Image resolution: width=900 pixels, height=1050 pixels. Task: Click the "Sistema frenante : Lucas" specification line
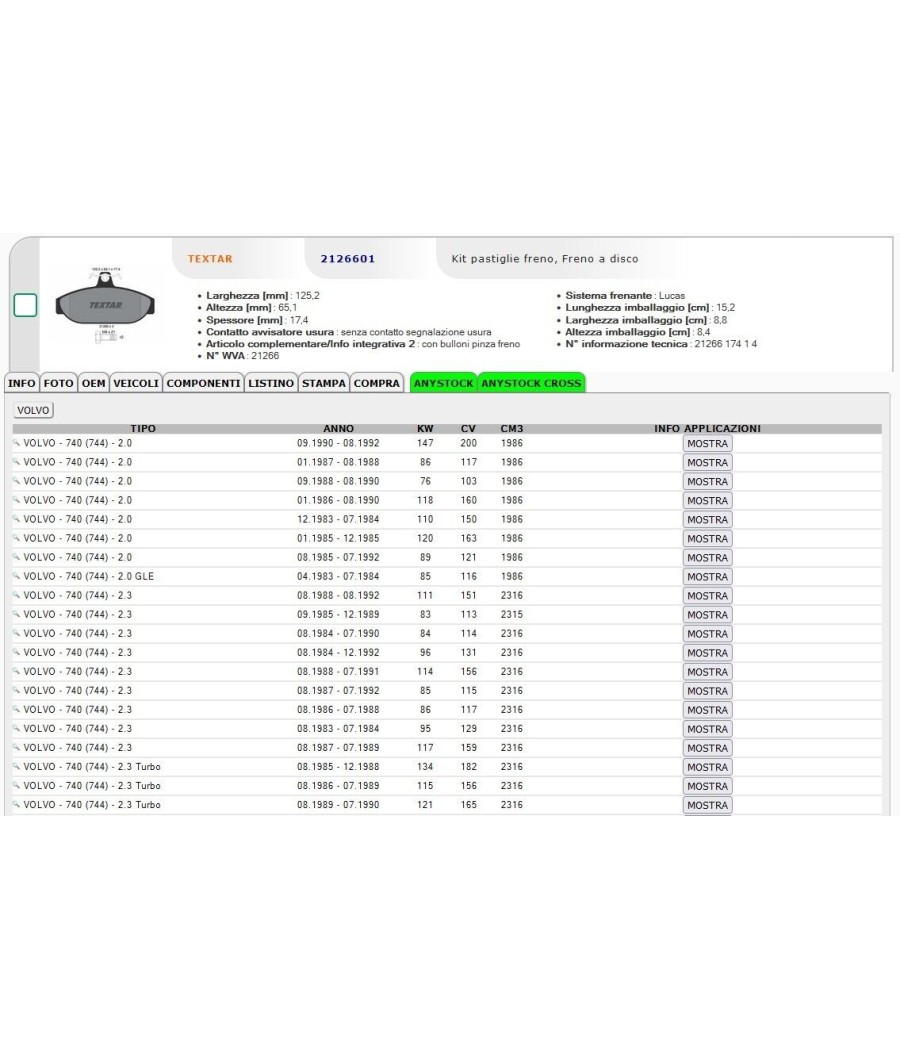click(625, 295)
